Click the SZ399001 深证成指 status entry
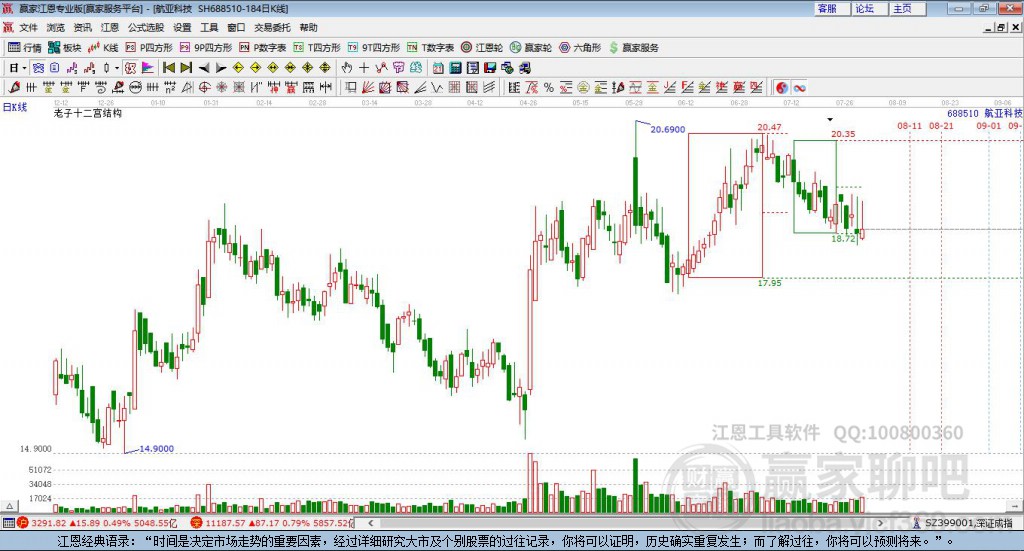Screen dimensions: 1024x551 (x=963, y=523)
